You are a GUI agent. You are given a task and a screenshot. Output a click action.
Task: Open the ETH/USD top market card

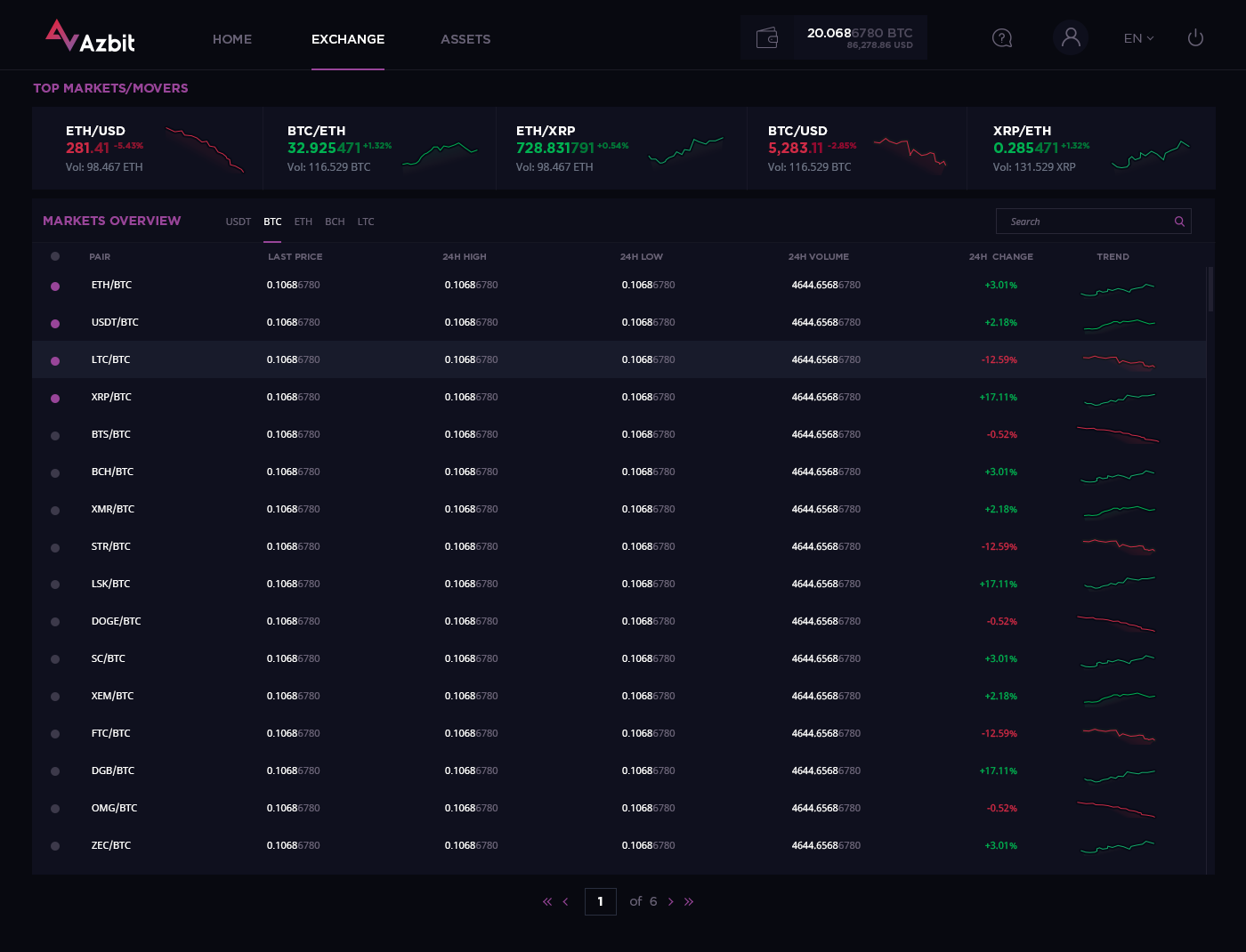[x=148, y=149]
